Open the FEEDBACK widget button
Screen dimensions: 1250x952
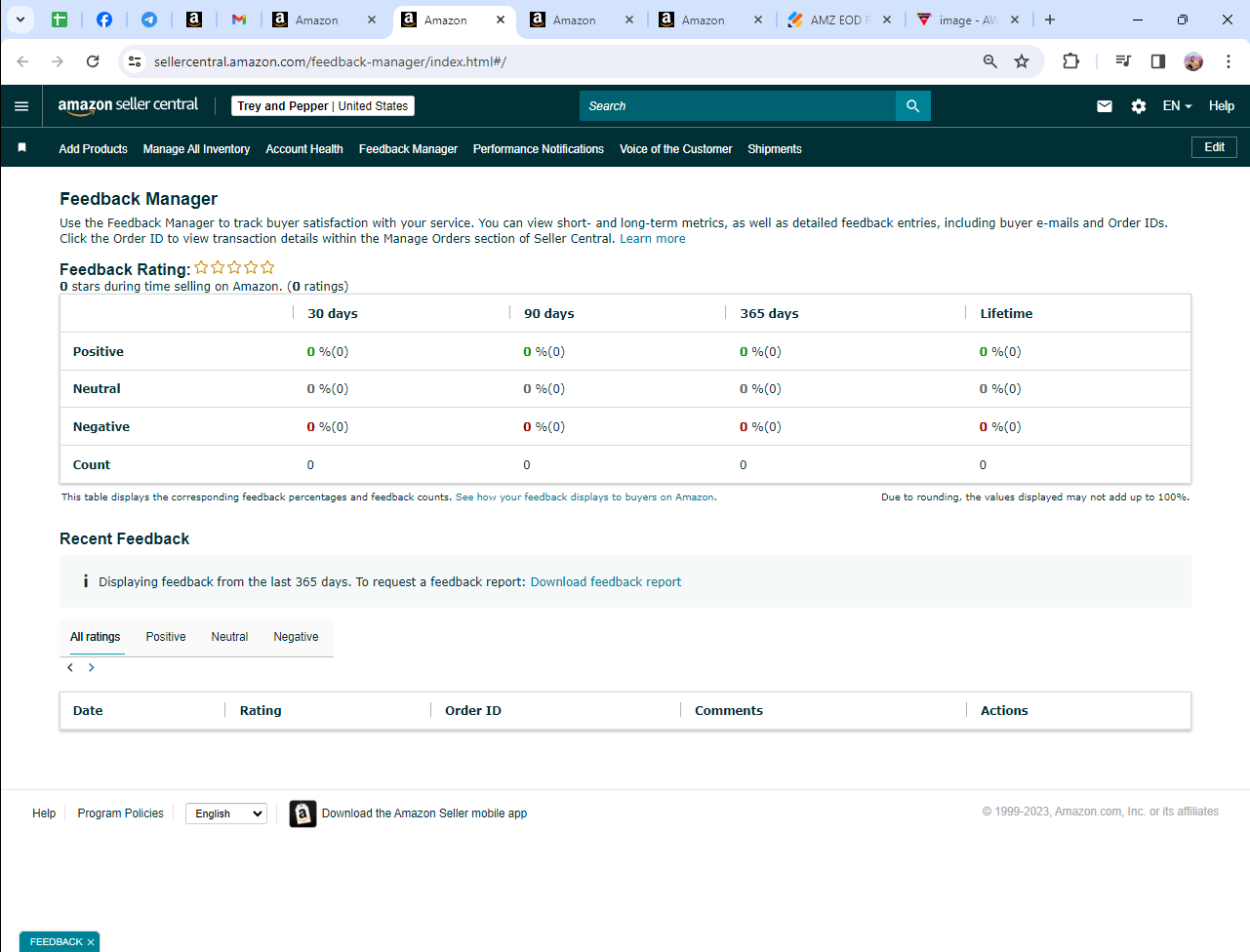click(x=57, y=942)
